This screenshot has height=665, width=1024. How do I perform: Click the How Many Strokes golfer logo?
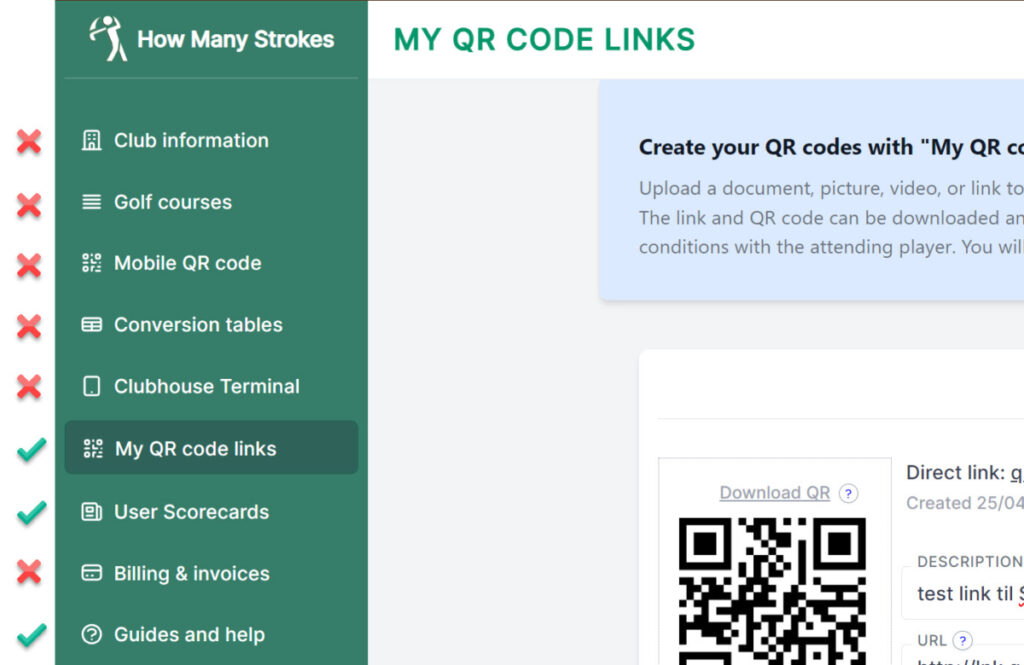point(108,39)
